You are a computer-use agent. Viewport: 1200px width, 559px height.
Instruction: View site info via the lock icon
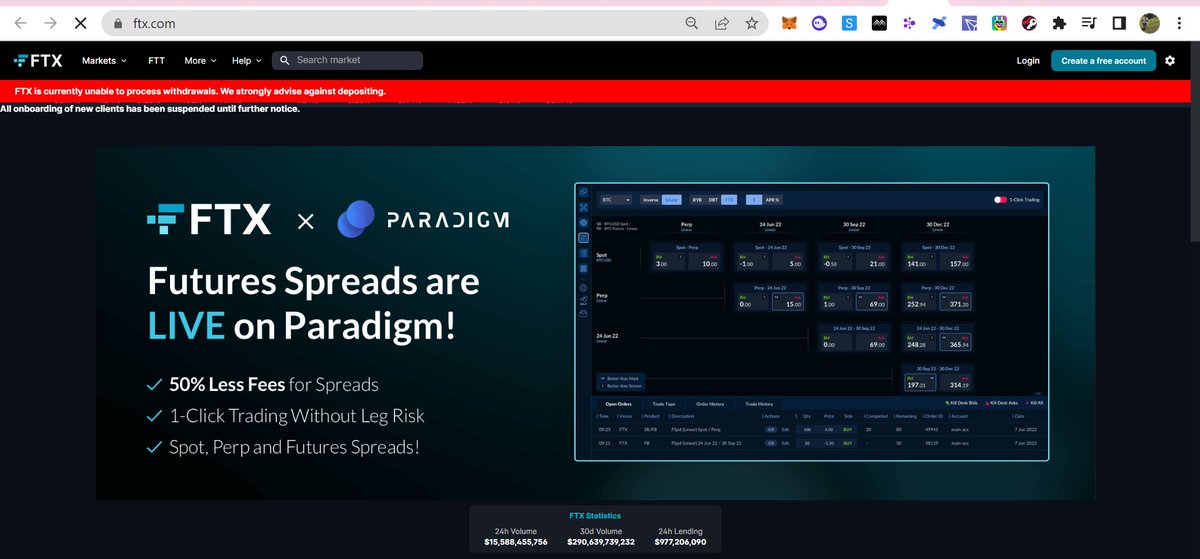click(x=118, y=23)
